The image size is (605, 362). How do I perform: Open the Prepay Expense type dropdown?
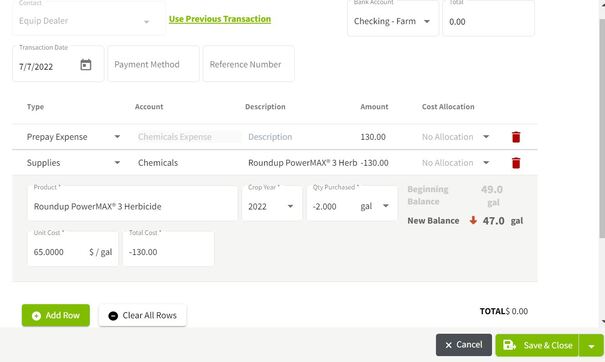(117, 137)
